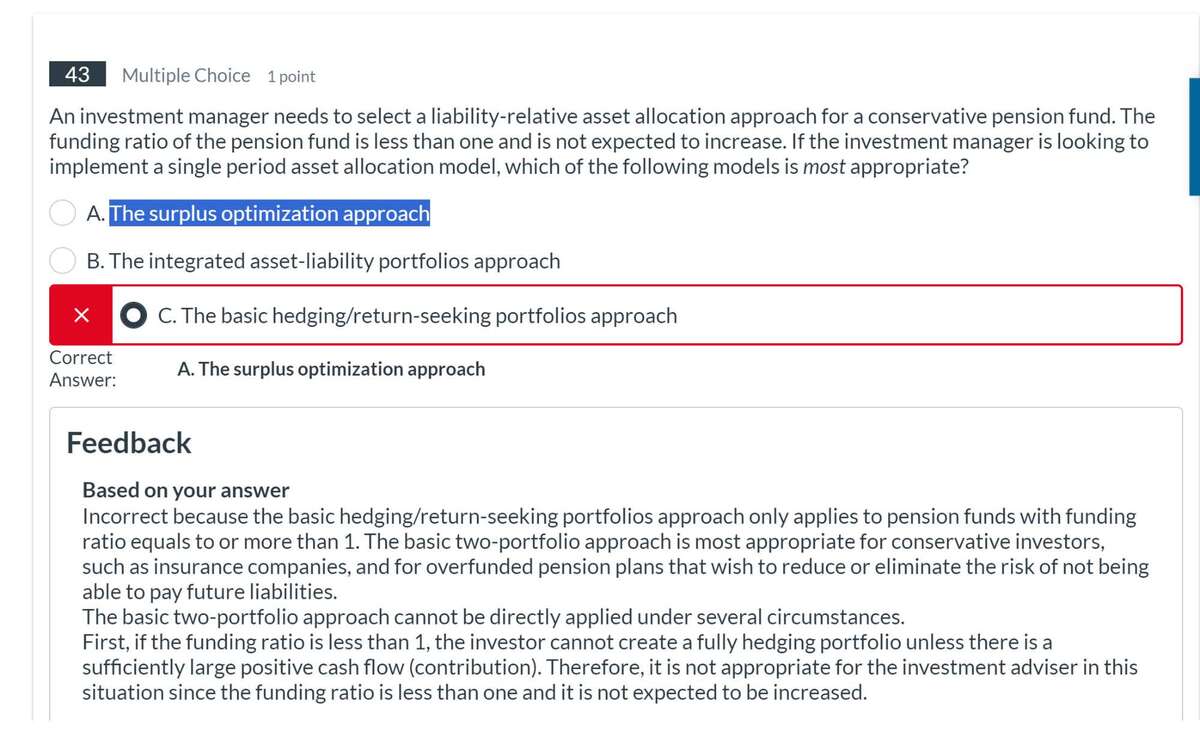Click the red X incorrect marker
This screenshot has height=750, width=1200.
click(x=79, y=315)
